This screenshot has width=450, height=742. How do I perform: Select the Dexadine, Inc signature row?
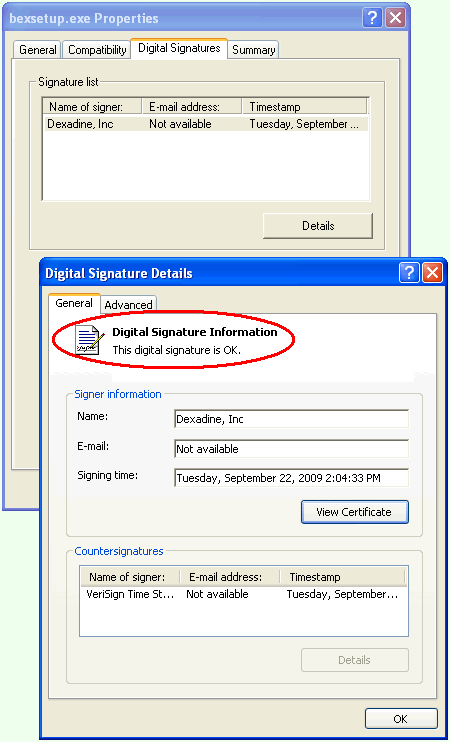click(x=205, y=124)
